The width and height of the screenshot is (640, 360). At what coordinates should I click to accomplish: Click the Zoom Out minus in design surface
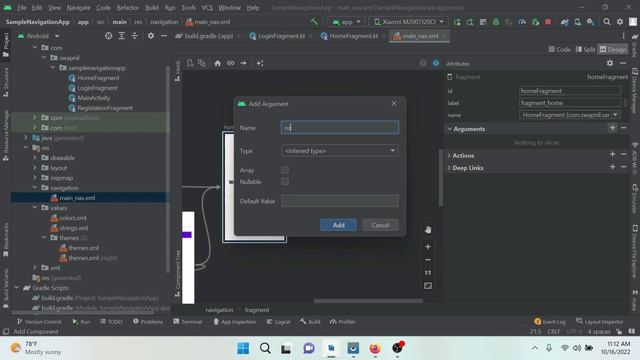[x=428, y=260]
